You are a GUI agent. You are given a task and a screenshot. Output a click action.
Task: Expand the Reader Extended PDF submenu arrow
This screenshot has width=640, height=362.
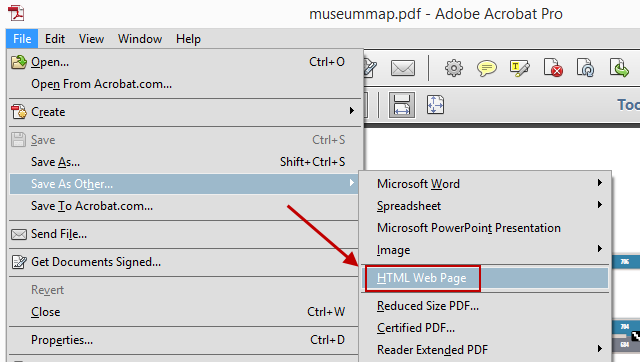click(x=600, y=349)
